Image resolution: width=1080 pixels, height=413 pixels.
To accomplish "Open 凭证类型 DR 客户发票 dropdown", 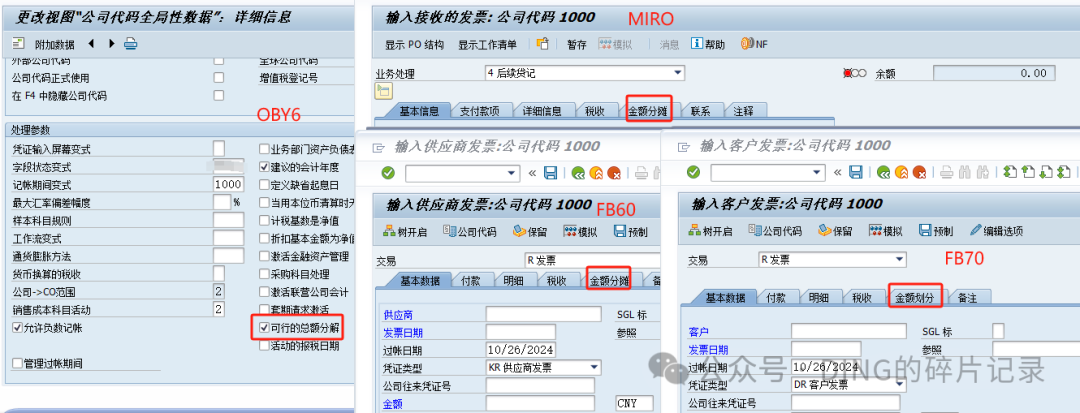I will 900,385.
